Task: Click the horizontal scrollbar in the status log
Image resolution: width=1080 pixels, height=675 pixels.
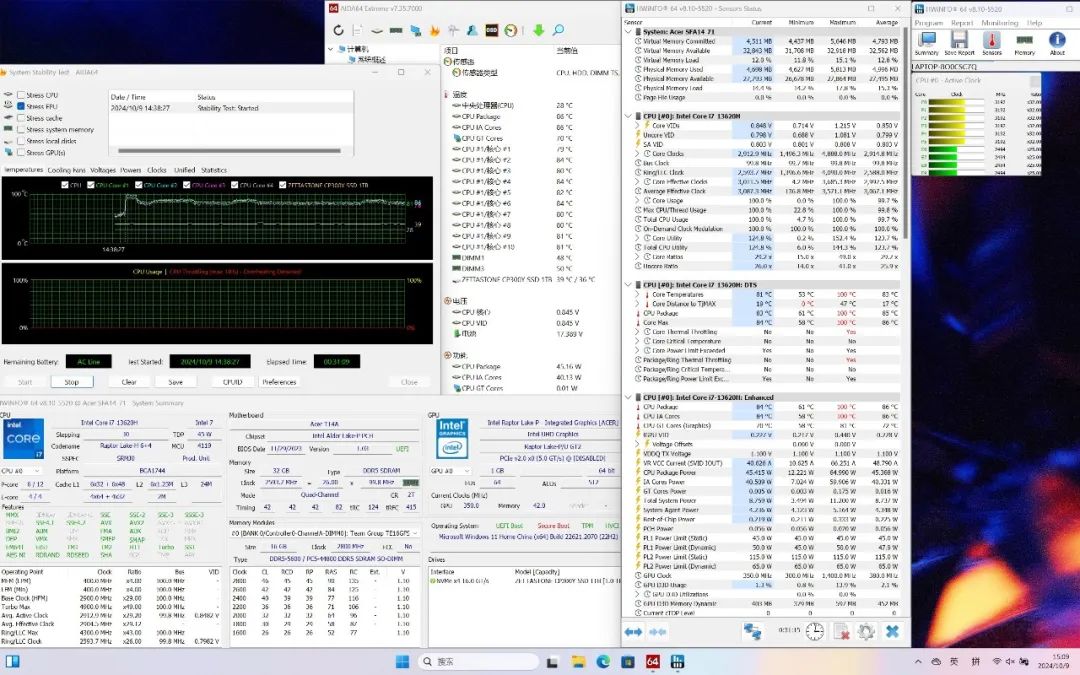Action: pyautogui.click(x=229, y=150)
